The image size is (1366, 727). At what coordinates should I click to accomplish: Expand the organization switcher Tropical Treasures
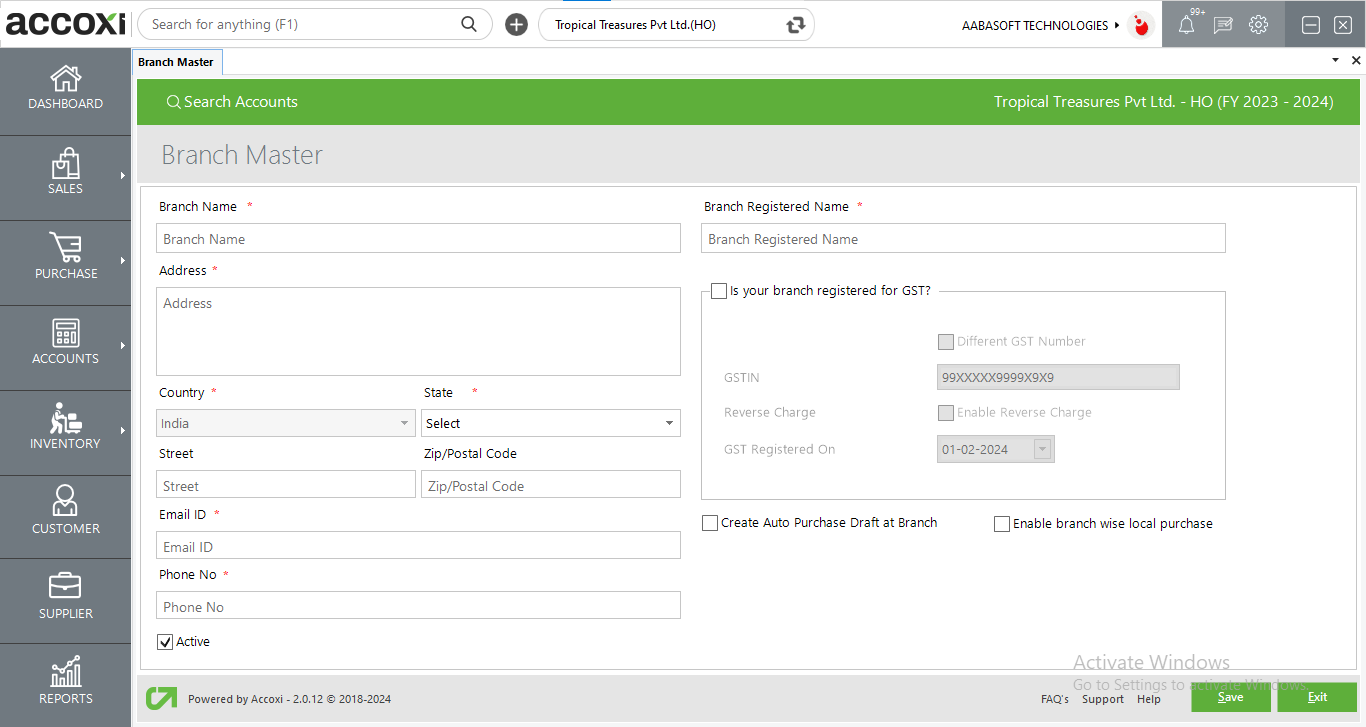click(677, 25)
